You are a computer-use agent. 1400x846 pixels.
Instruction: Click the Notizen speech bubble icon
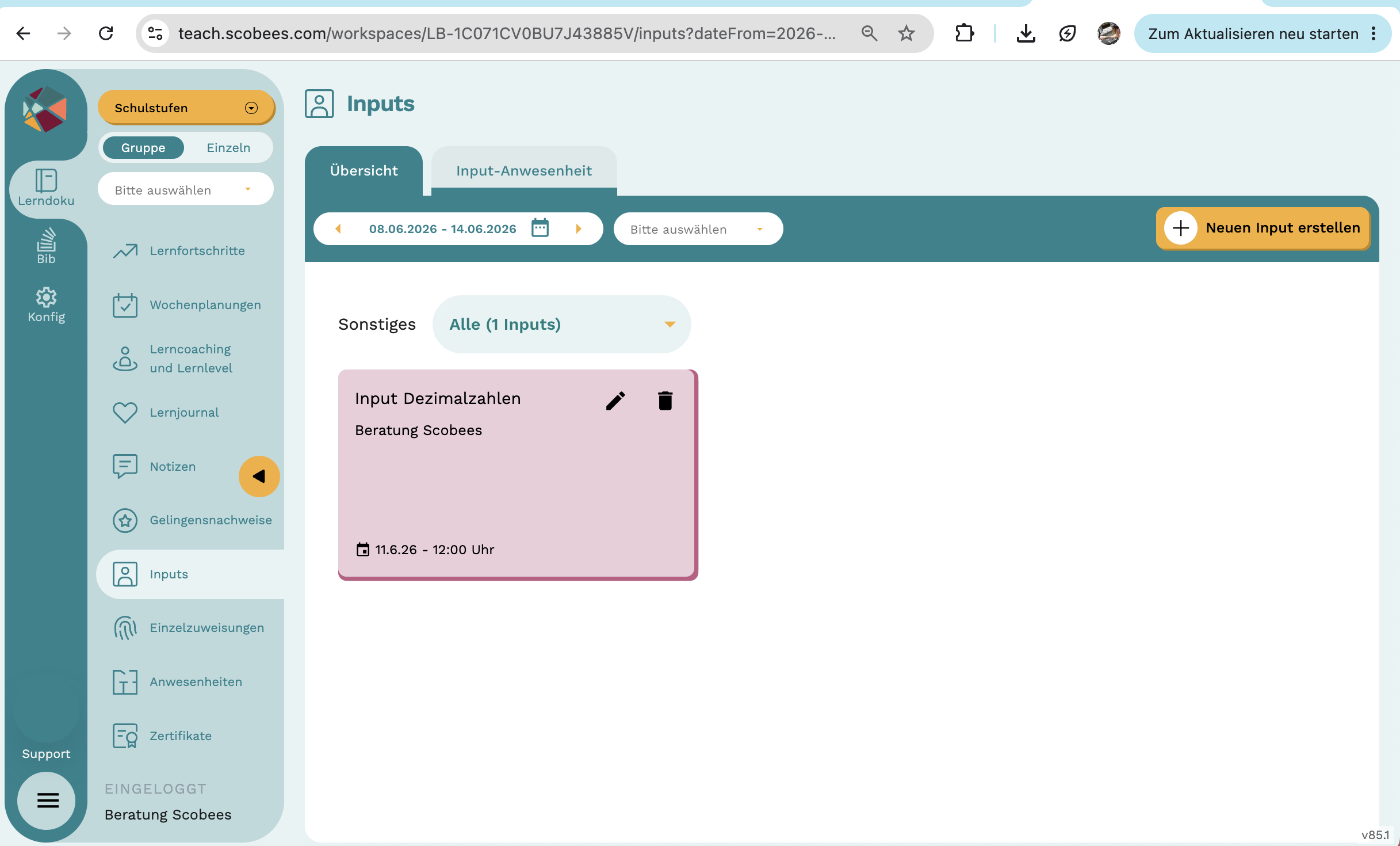(125, 467)
